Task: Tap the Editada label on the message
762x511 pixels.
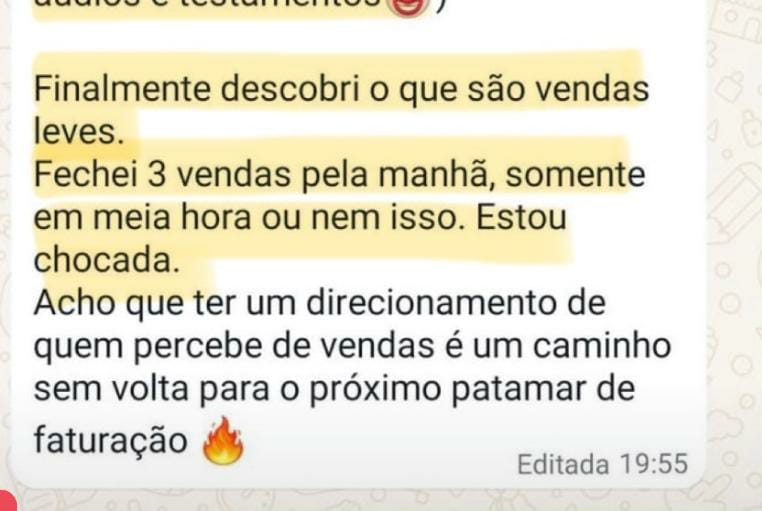Action: pos(563,464)
